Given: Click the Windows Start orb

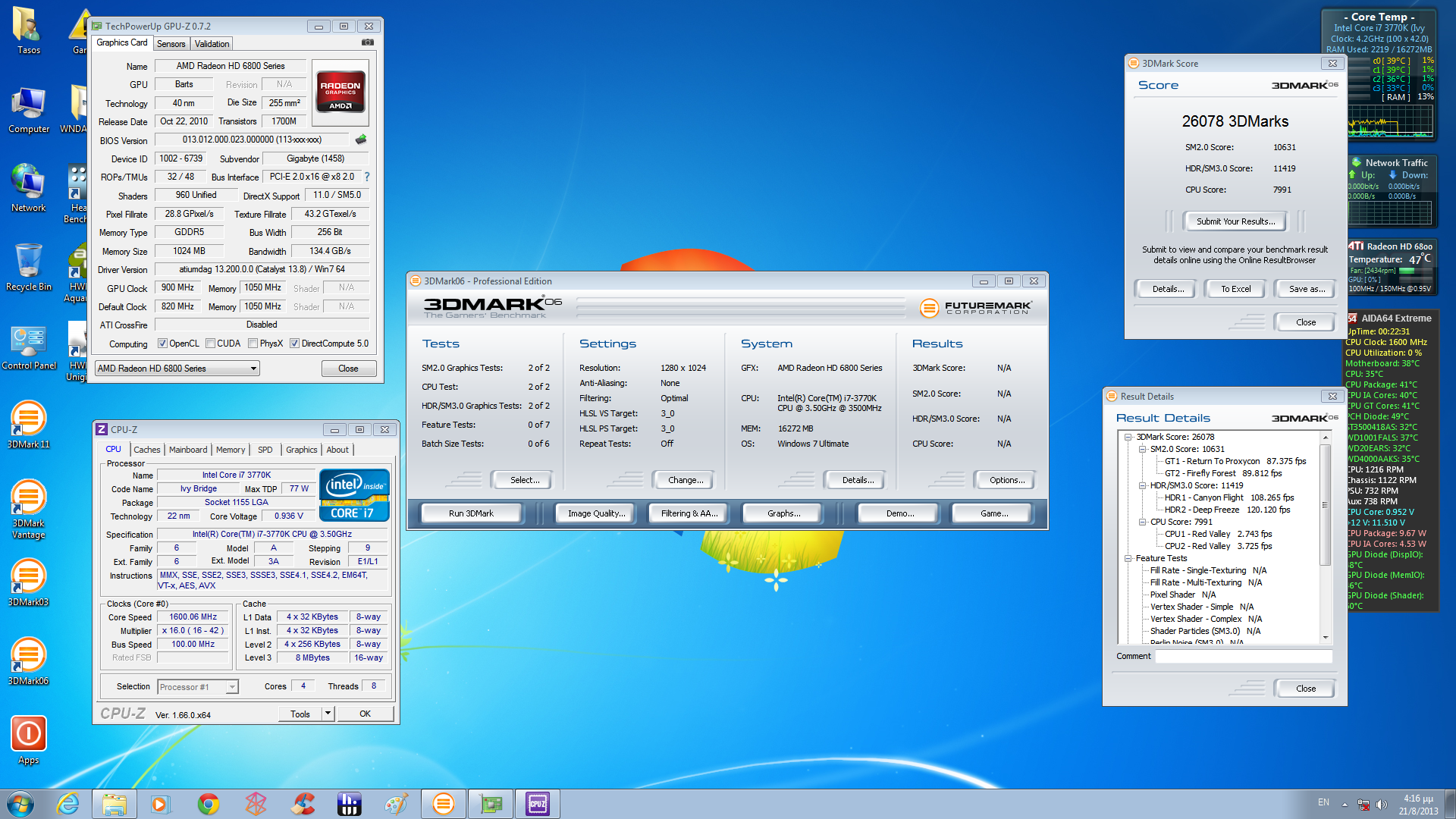Looking at the screenshot, I should [x=20, y=804].
